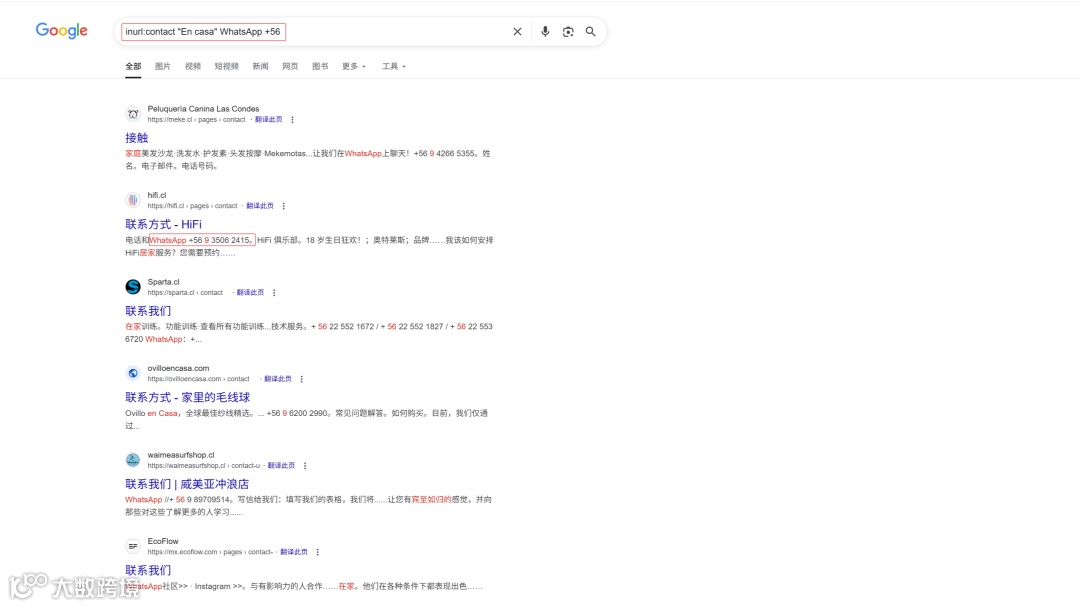Click the waimeasurfshop.cl site name text
Screen dimensions: 1080x607
(x=180, y=455)
